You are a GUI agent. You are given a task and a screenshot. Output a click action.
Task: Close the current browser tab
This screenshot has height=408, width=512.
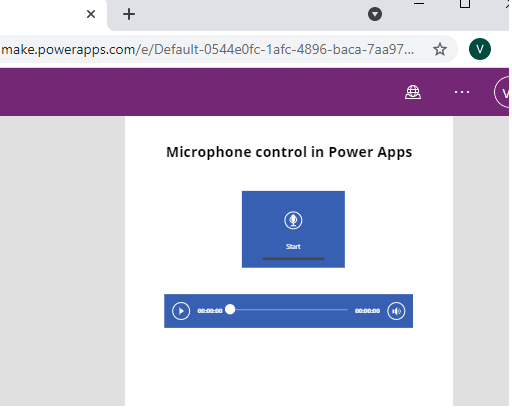91,14
